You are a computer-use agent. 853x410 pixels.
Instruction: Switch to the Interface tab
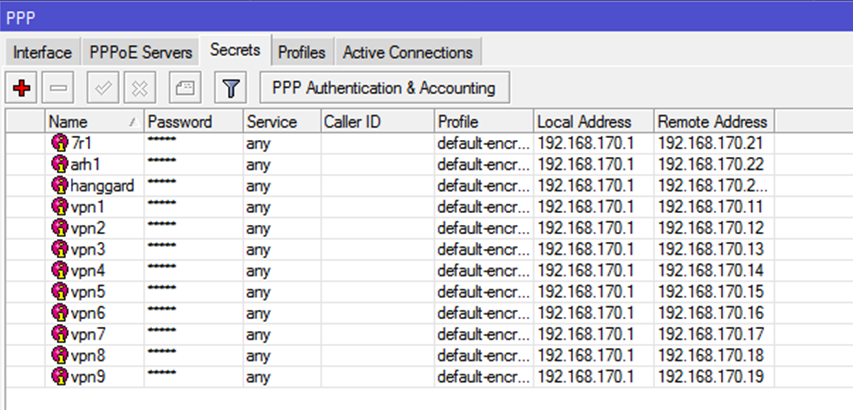[42, 52]
